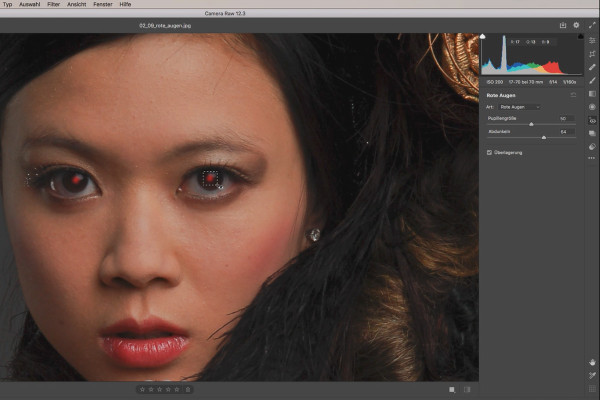
Task: Click the Abdunkeln value field
Action: click(567, 132)
